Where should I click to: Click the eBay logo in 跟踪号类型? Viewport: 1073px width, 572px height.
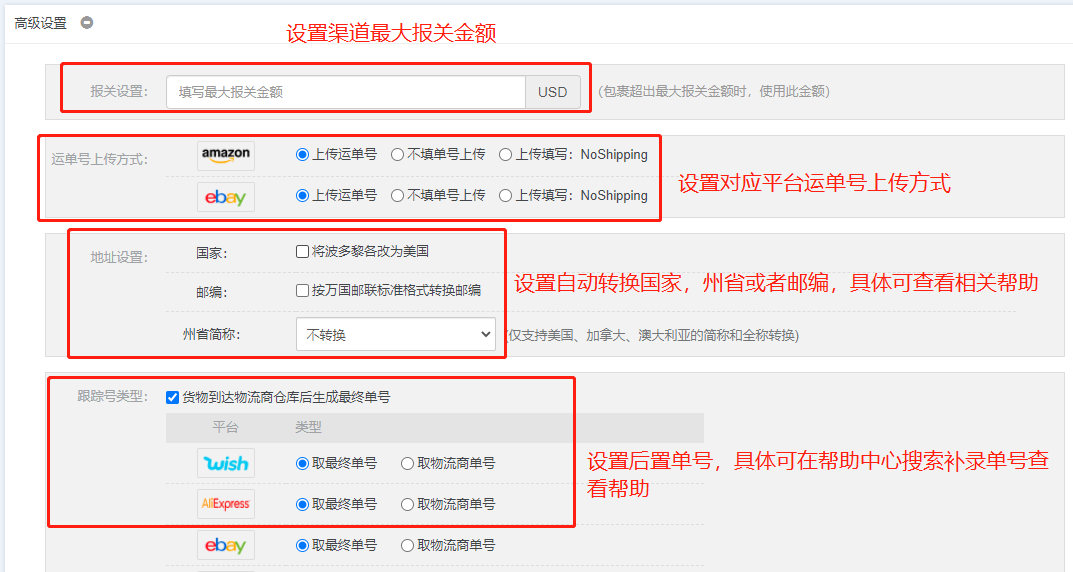(x=225, y=545)
